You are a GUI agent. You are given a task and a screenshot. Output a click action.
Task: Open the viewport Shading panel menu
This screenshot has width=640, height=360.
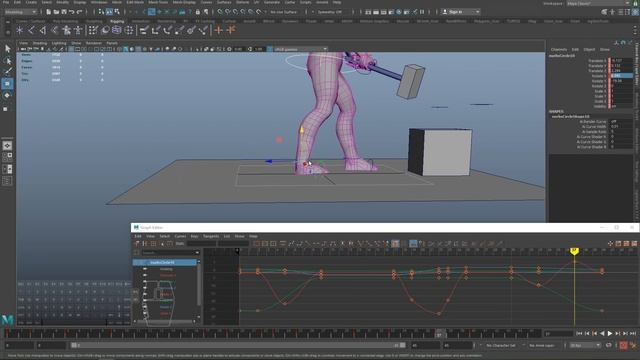(x=40, y=43)
